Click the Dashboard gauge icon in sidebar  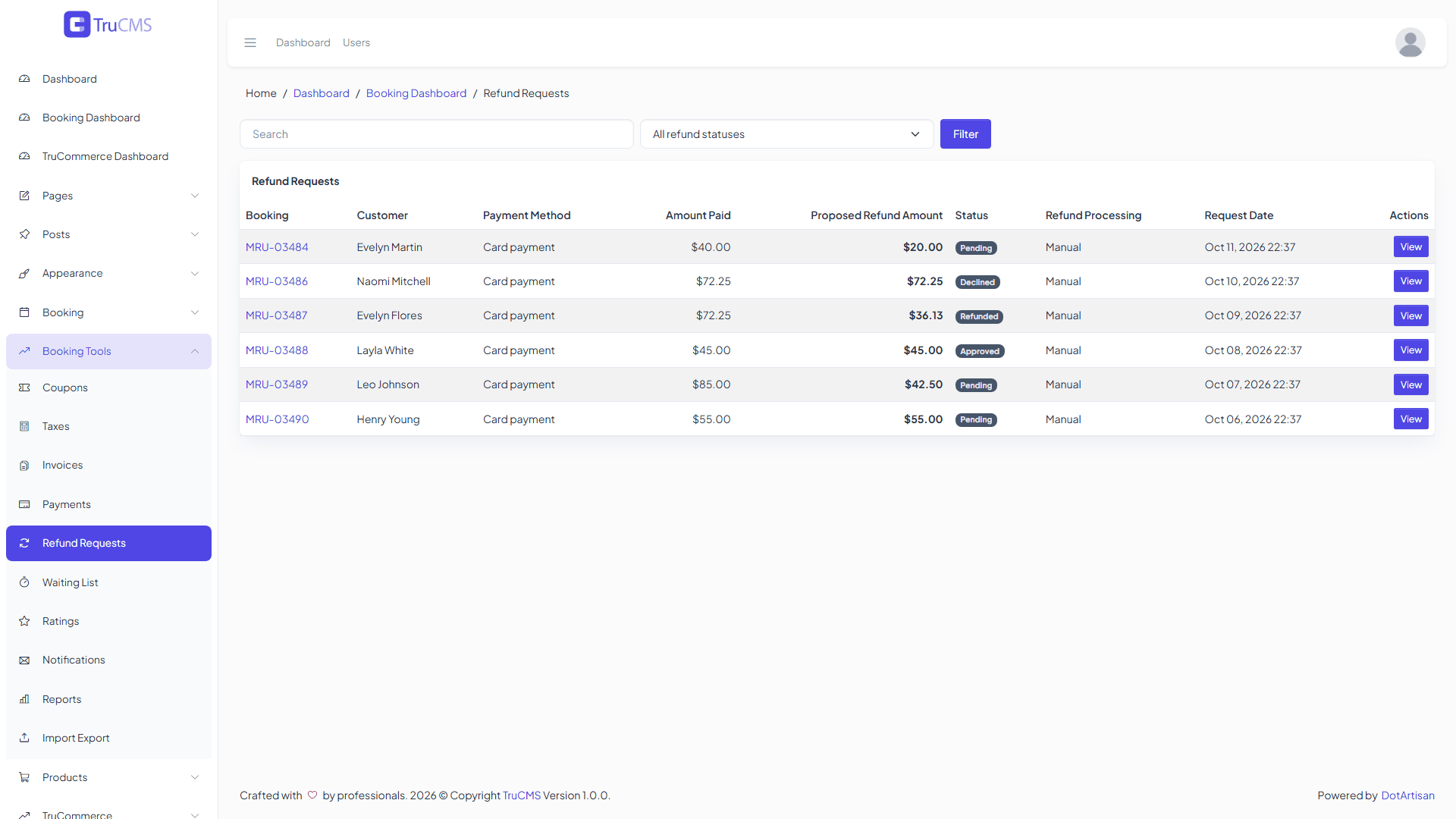click(24, 79)
